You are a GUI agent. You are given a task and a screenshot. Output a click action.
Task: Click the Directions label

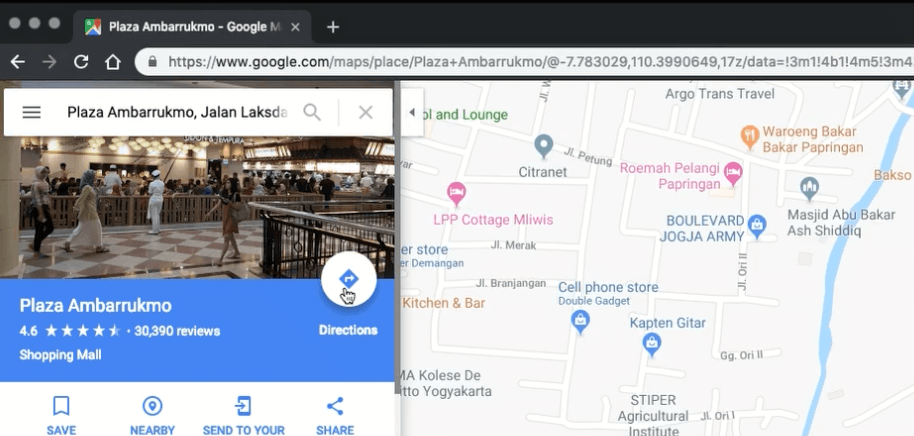click(348, 330)
